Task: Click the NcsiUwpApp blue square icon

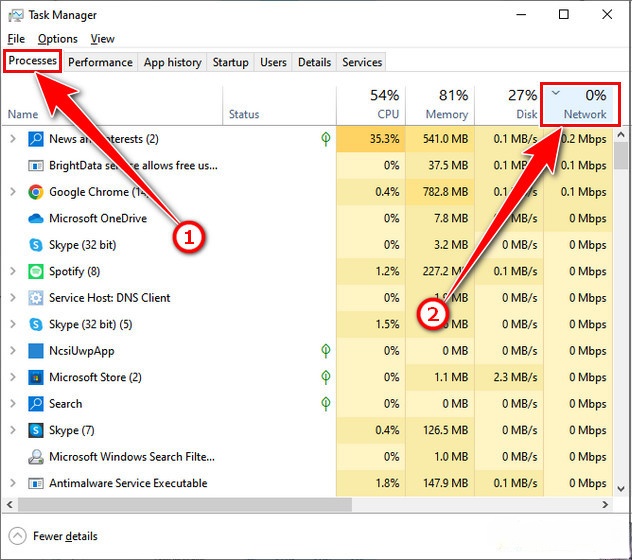Action: 36,351
